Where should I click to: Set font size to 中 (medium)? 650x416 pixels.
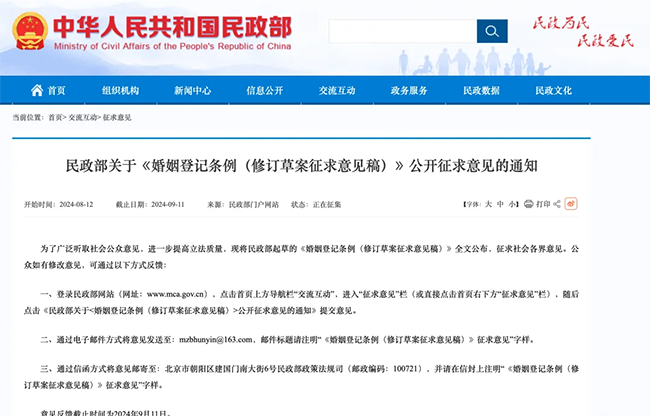(x=500, y=204)
